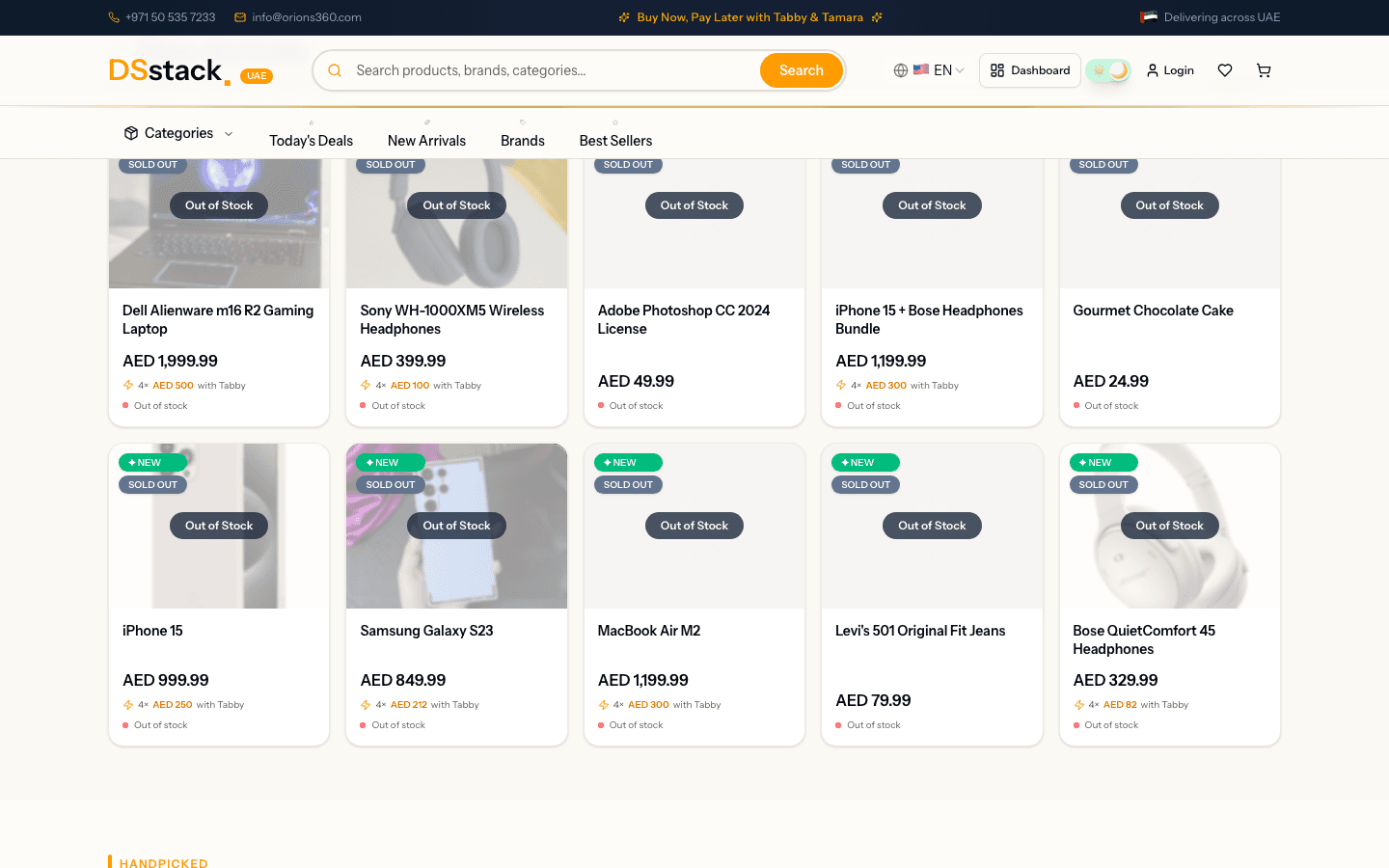The image size is (1389, 868).
Task: Call +971 50 535 7233 link
Action: pos(171,17)
